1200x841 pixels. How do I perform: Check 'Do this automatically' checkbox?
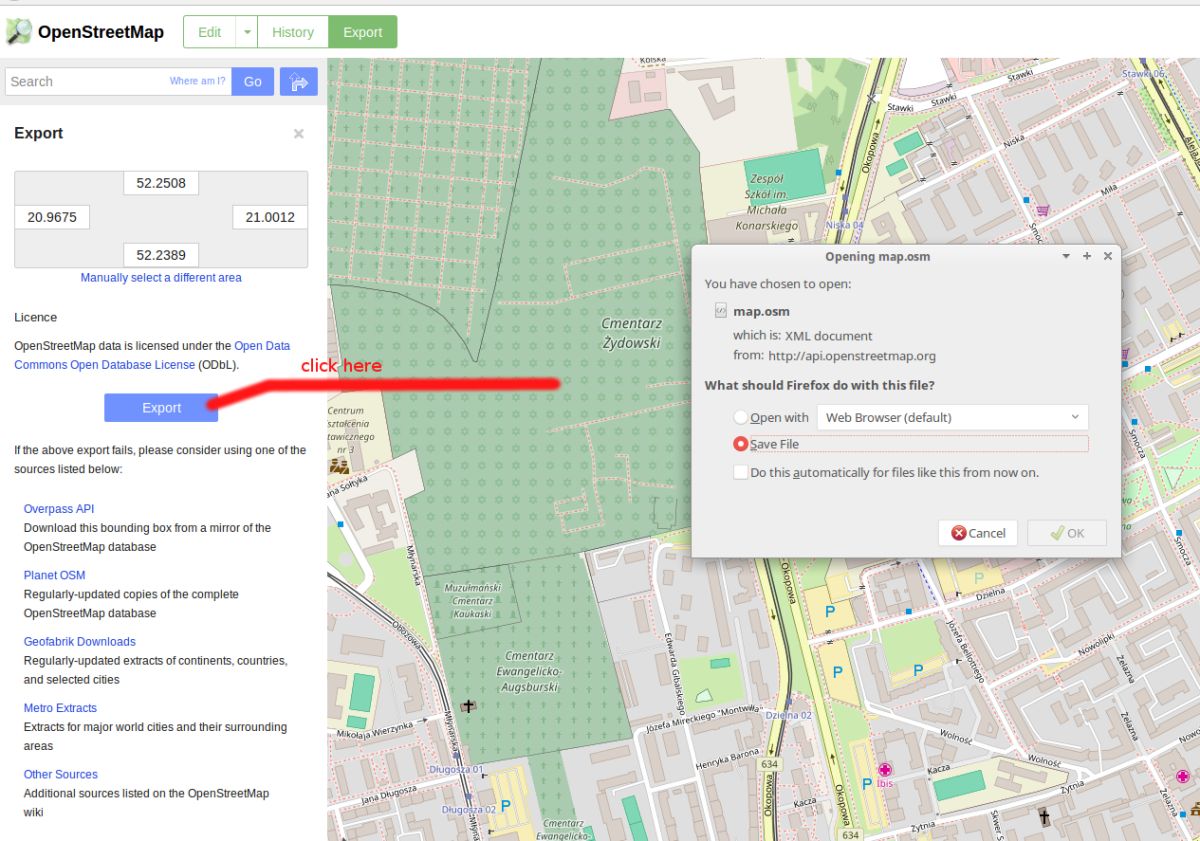pos(740,472)
